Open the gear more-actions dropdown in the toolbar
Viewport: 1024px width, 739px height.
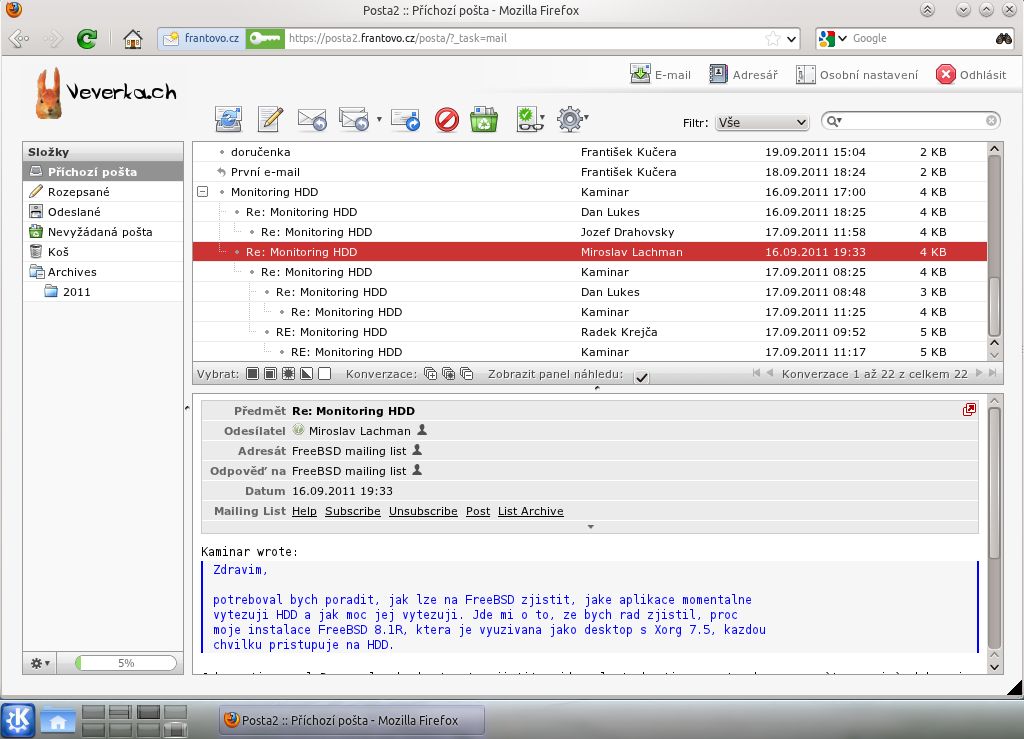coord(572,120)
